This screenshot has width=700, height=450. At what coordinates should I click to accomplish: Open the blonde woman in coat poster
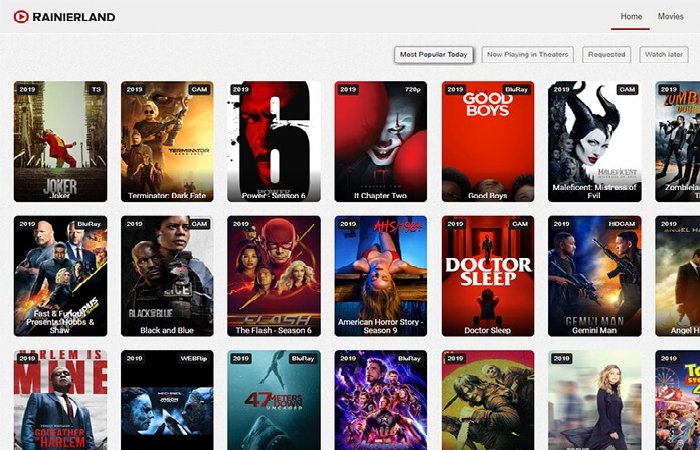(594, 400)
